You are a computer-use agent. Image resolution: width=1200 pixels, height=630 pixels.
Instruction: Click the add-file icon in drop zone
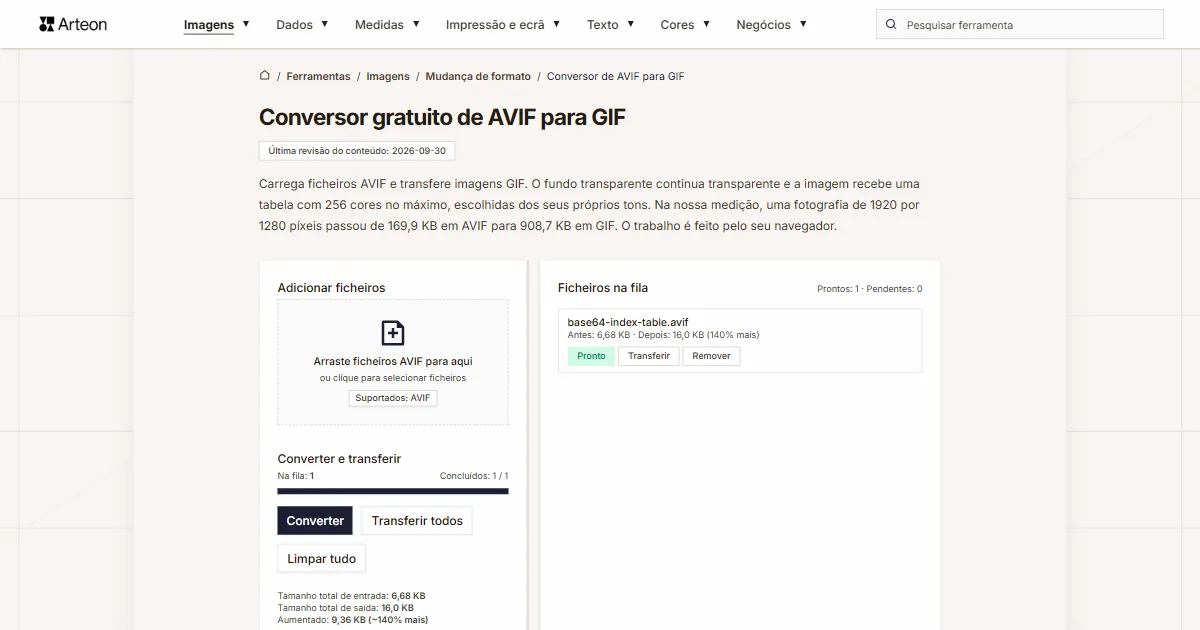tap(393, 333)
